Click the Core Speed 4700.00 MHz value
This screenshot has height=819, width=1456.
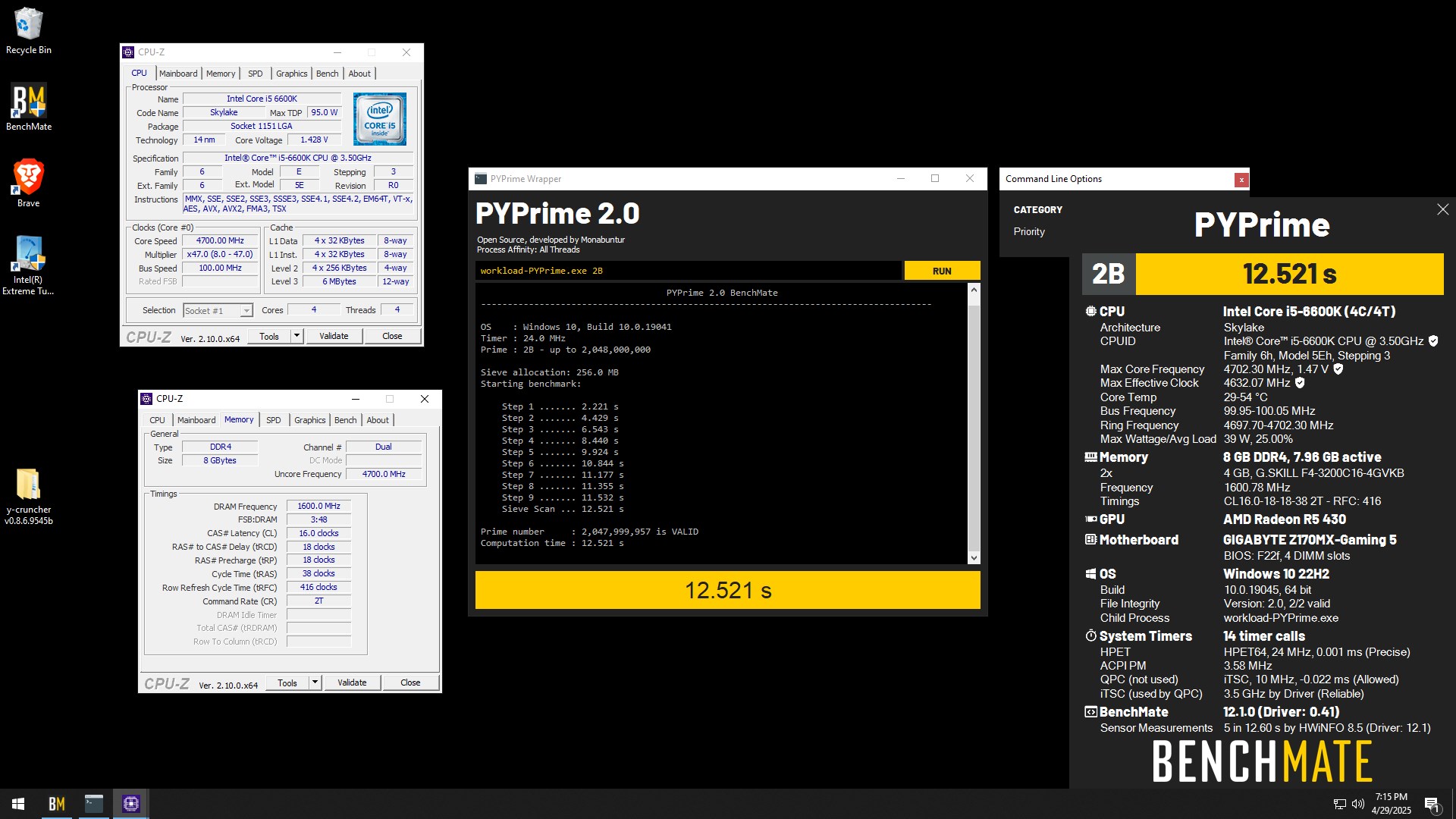coord(221,241)
